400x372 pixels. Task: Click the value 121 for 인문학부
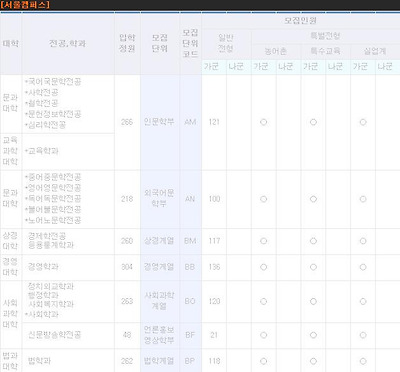214,122
